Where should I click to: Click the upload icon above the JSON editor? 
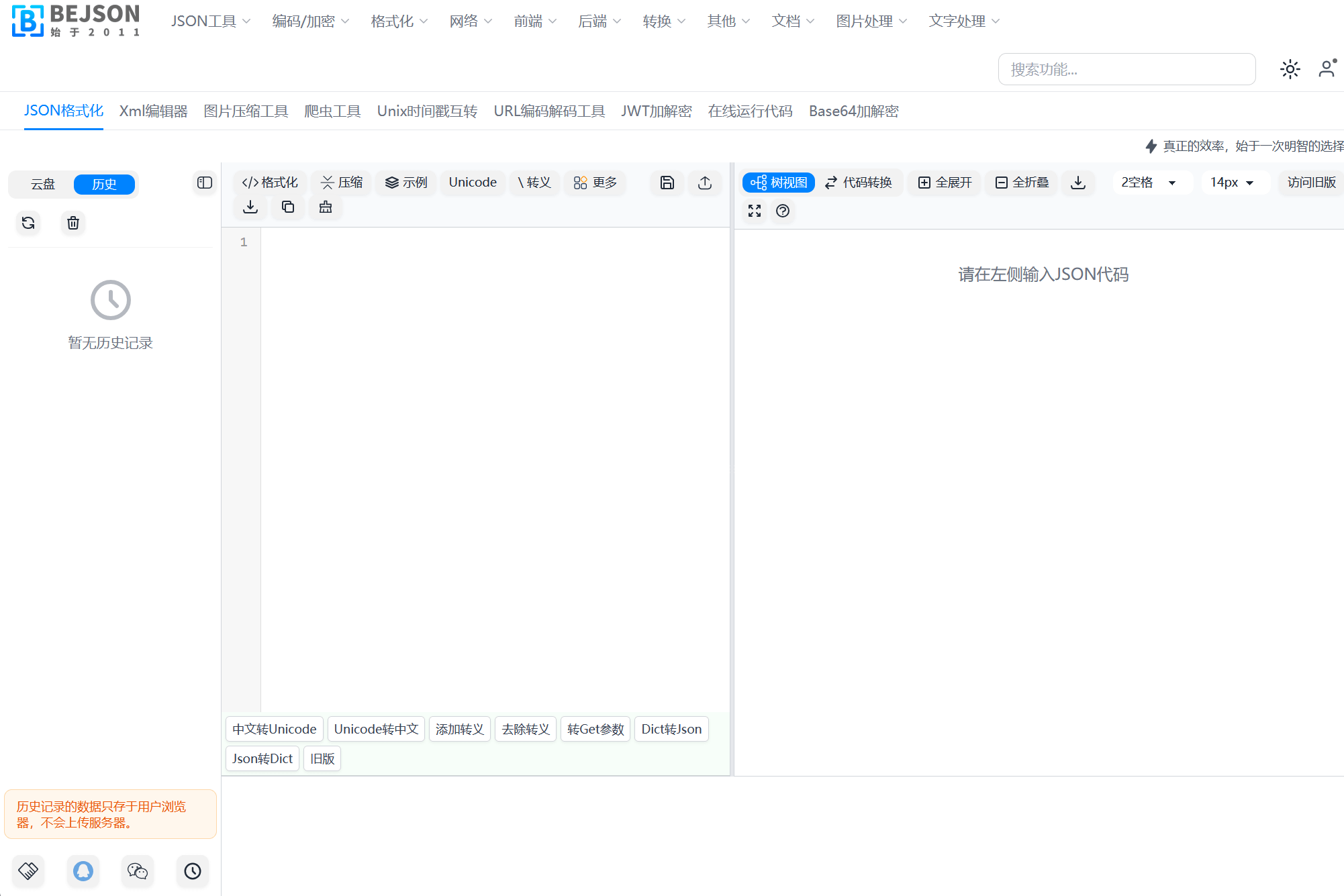[x=704, y=182]
